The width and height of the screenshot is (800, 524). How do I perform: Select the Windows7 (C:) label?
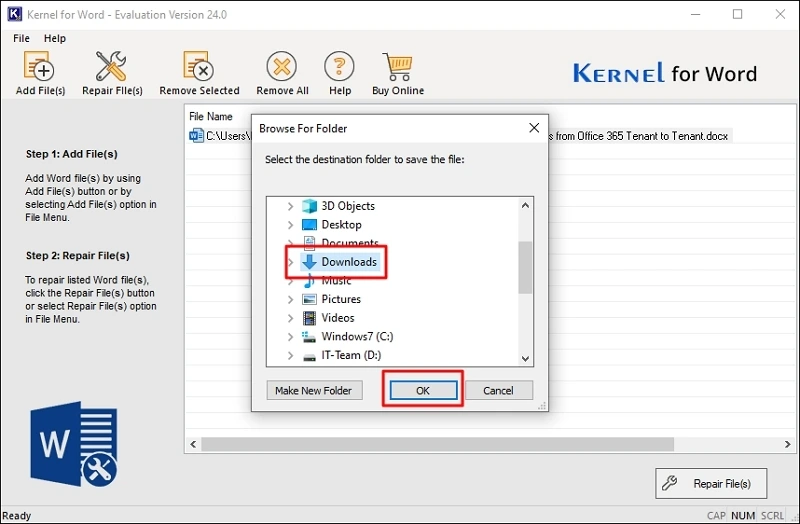(357, 337)
